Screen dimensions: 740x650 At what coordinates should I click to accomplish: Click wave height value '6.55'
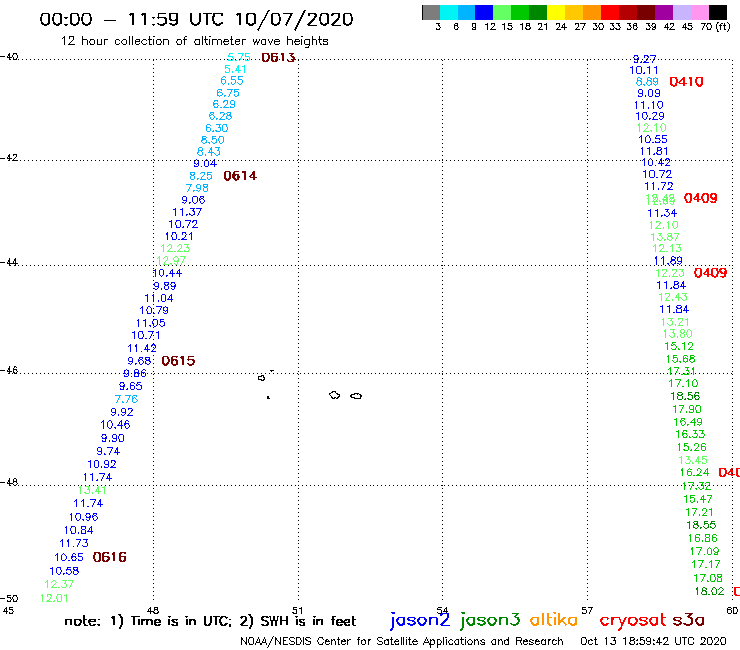coord(232,81)
